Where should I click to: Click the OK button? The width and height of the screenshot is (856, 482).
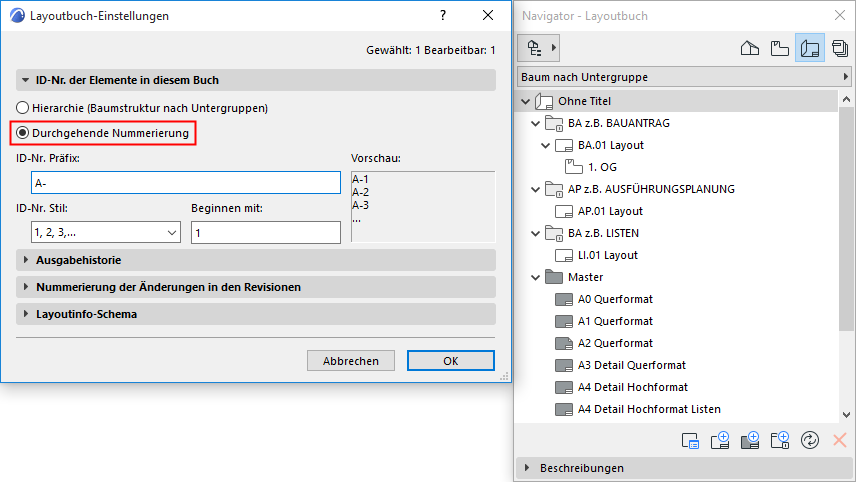click(451, 361)
